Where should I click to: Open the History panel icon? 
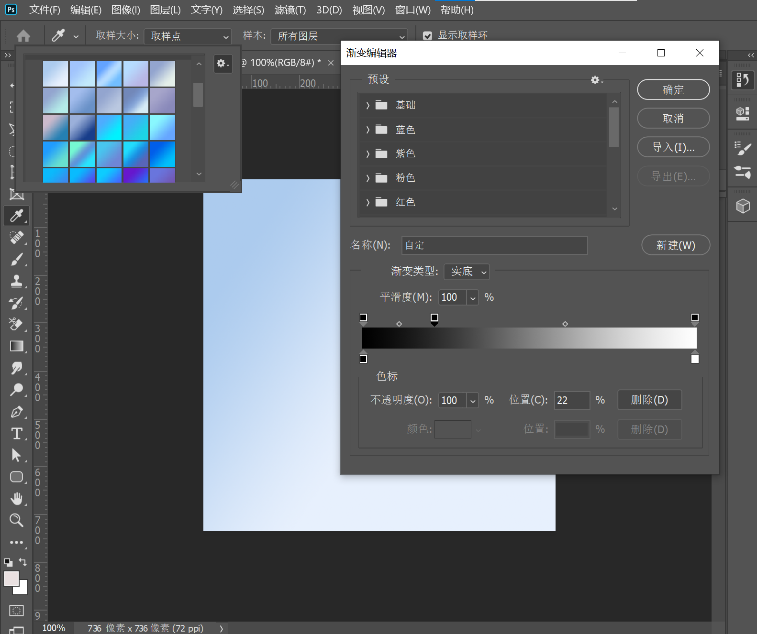743,80
